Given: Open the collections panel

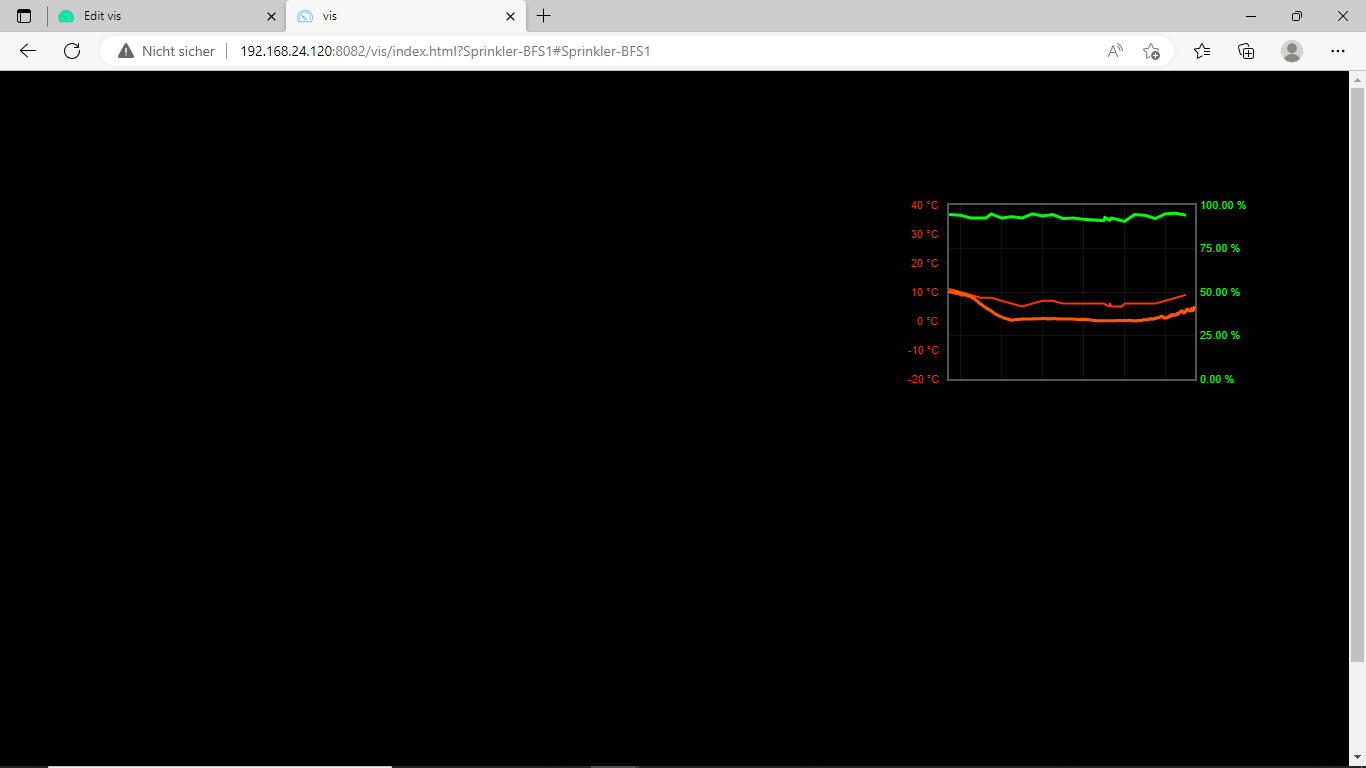Looking at the screenshot, I should pyautogui.click(x=1246, y=51).
